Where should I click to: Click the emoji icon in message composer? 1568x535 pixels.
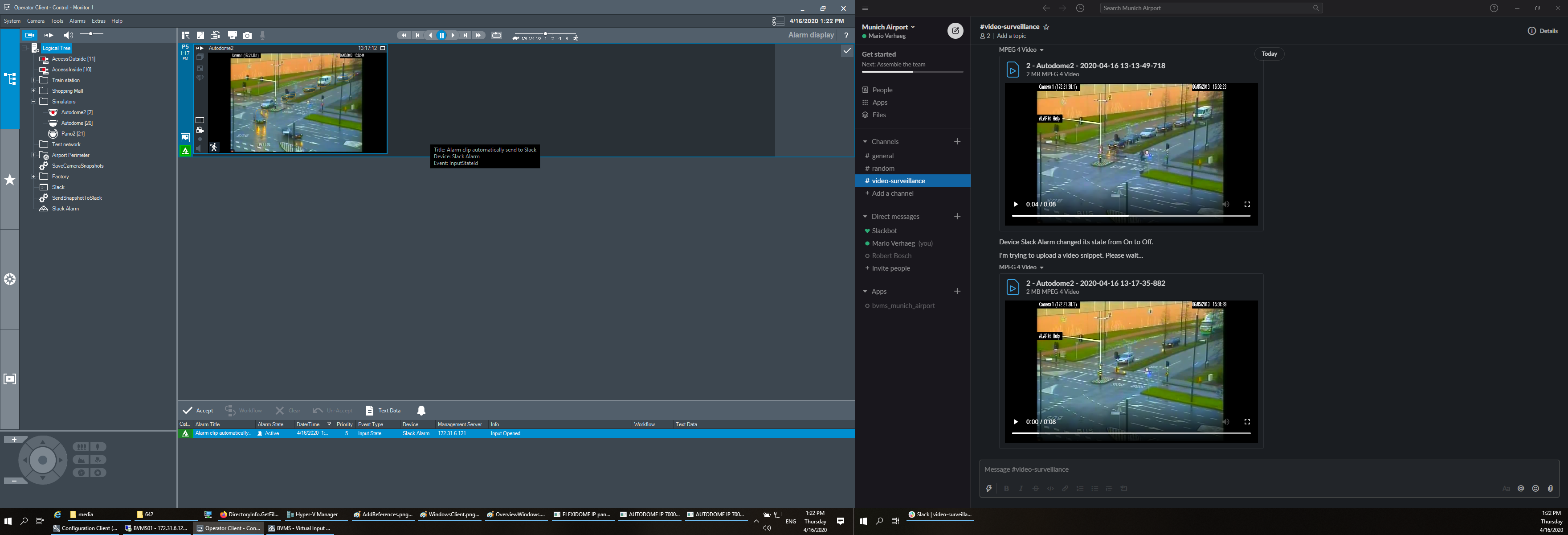pos(1535,489)
